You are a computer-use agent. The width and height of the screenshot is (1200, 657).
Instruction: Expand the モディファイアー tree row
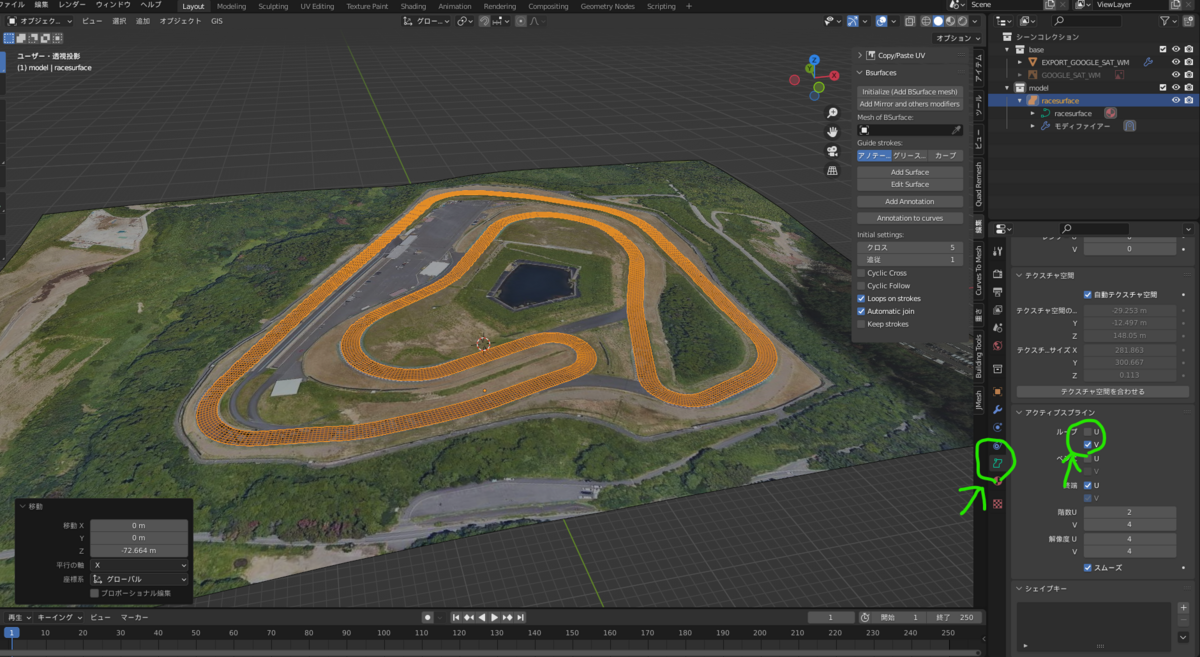coord(1033,126)
